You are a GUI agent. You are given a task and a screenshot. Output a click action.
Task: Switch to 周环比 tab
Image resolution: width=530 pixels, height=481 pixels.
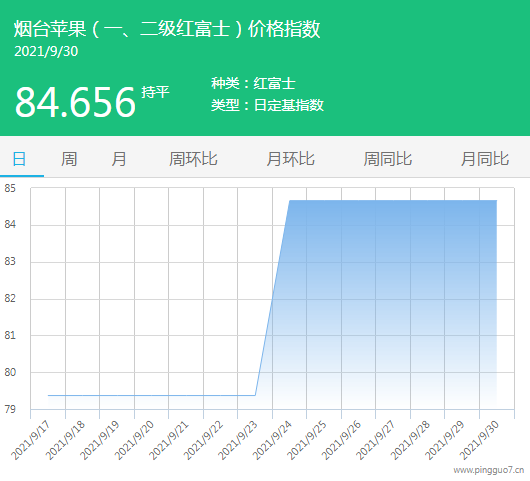pyautogui.click(x=193, y=159)
